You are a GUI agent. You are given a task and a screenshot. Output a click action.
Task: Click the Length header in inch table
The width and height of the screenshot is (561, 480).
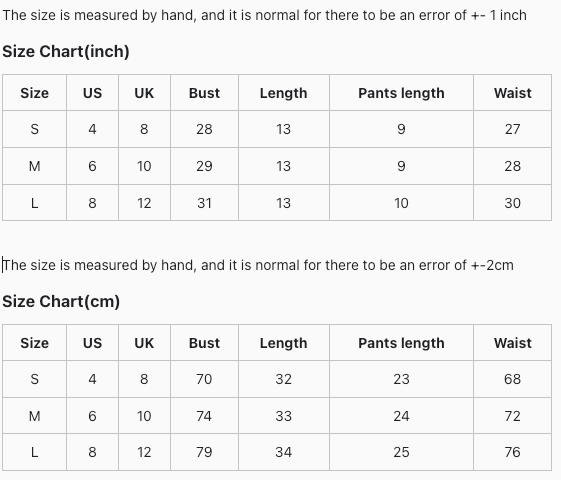(283, 93)
